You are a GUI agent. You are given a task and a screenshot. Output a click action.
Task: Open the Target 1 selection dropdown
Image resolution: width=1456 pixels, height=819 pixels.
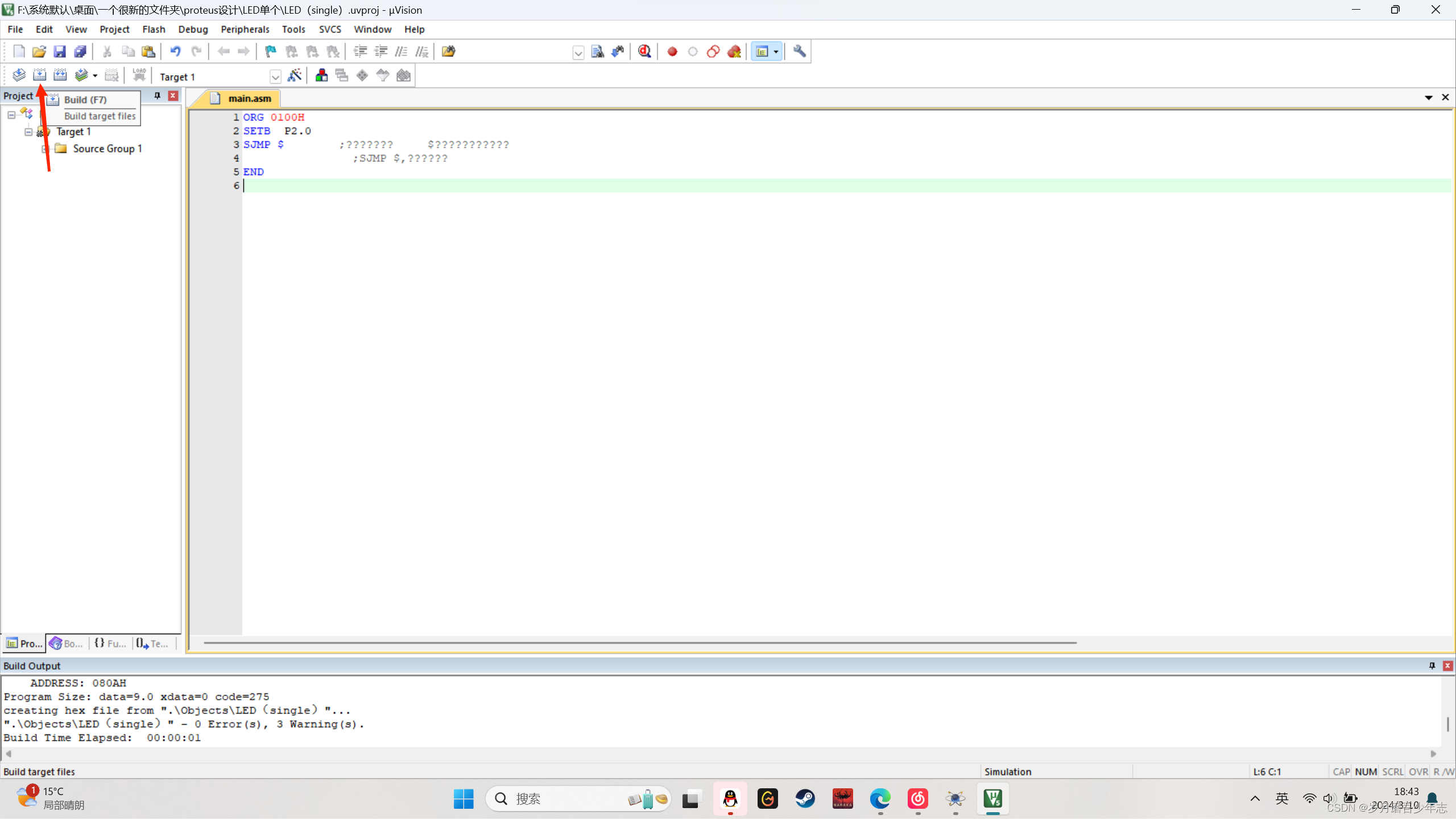coord(275,77)
